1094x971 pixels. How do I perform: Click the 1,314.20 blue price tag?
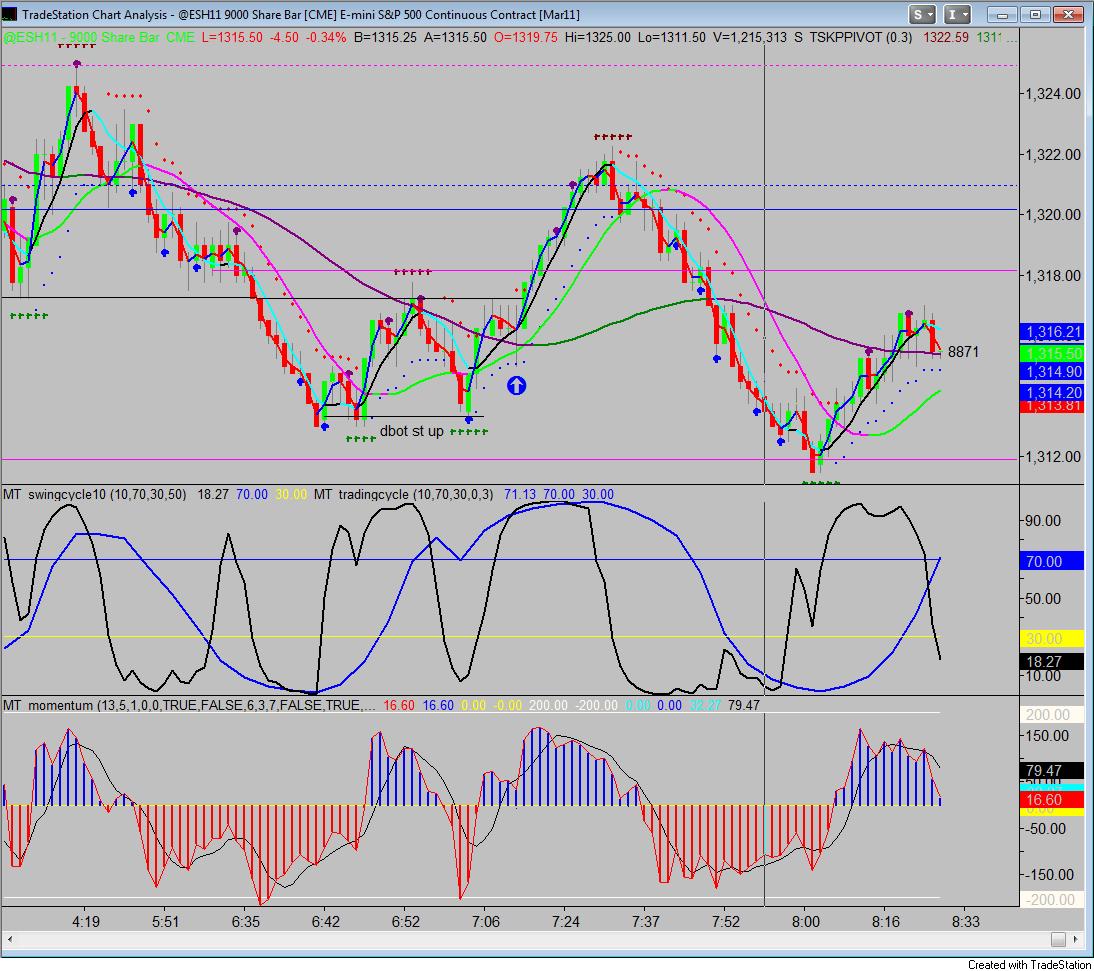1052,392
